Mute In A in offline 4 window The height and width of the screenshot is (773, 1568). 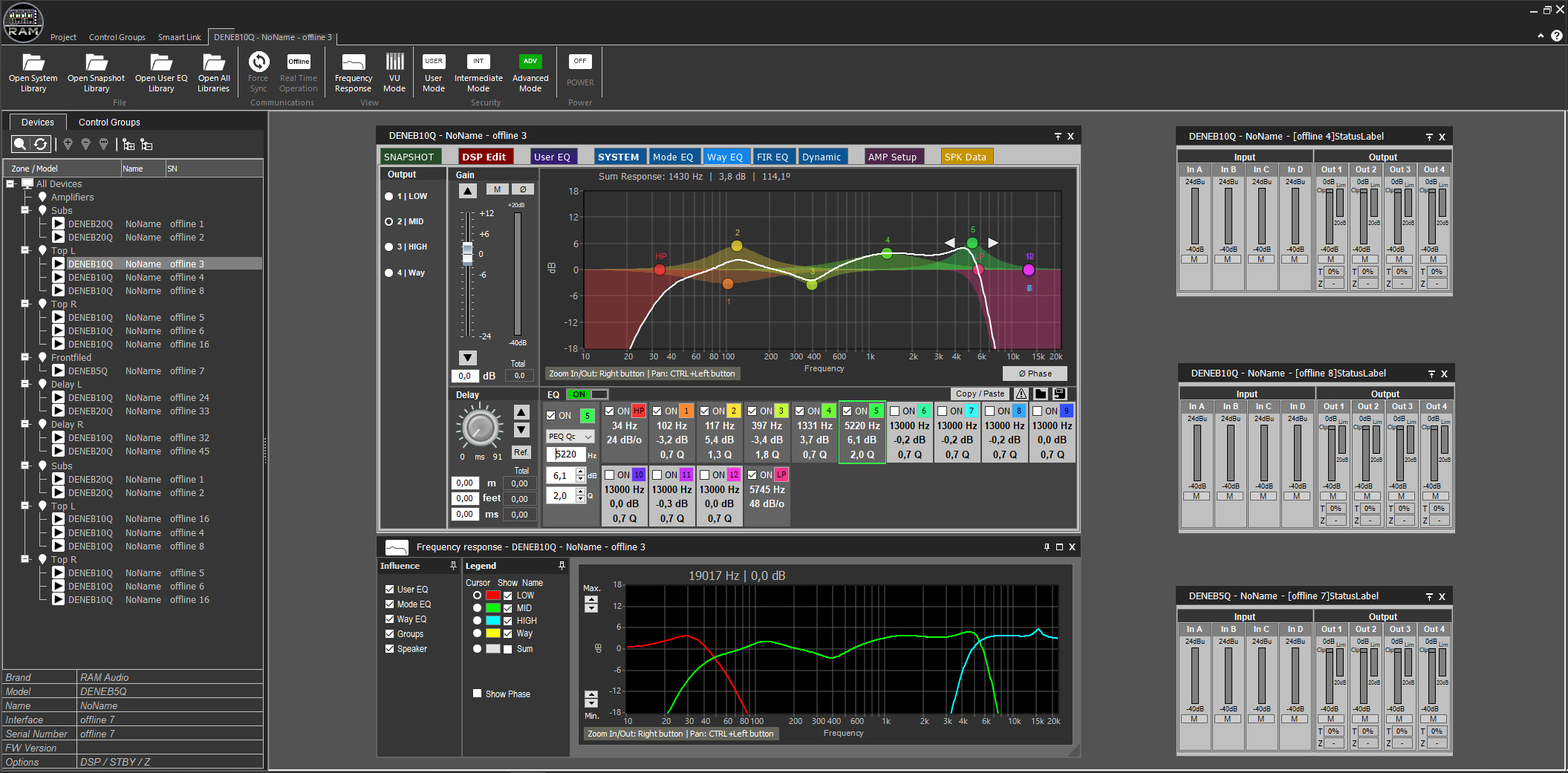pyautogui.click(x=1194, y=259)
